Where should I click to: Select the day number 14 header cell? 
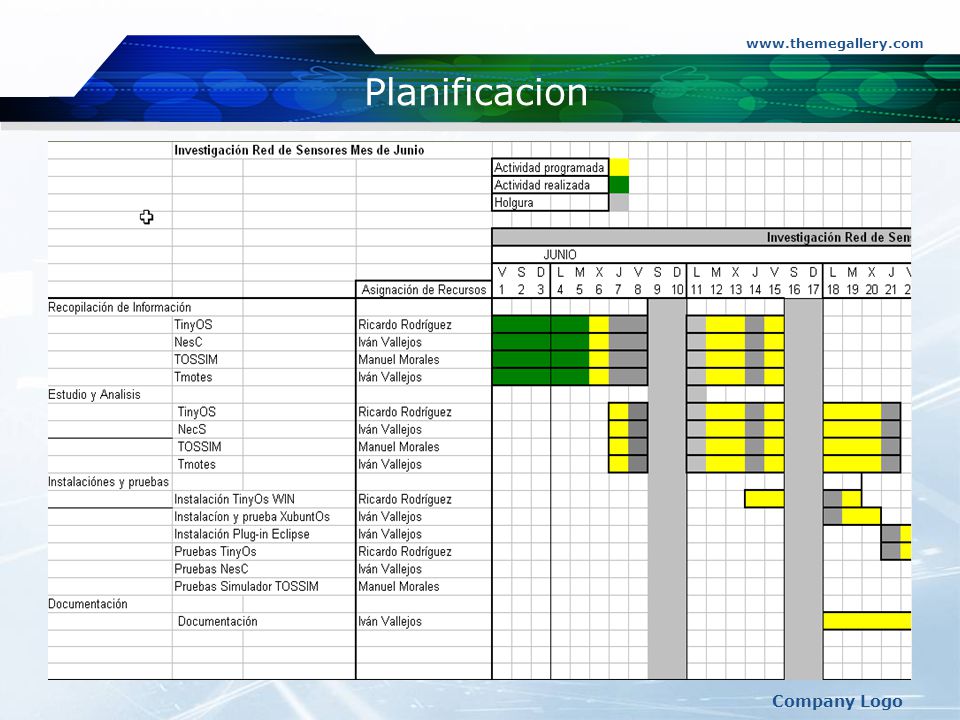tap(755, 290)
